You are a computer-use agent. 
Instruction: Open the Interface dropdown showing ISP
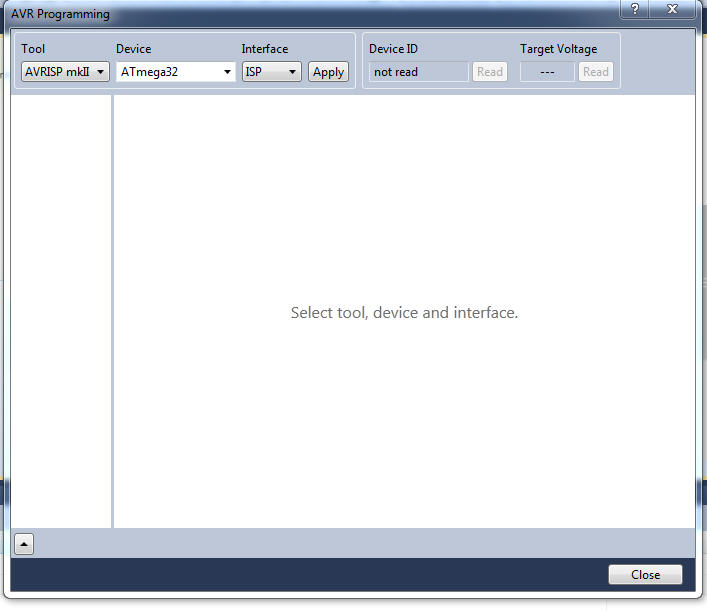271,72
